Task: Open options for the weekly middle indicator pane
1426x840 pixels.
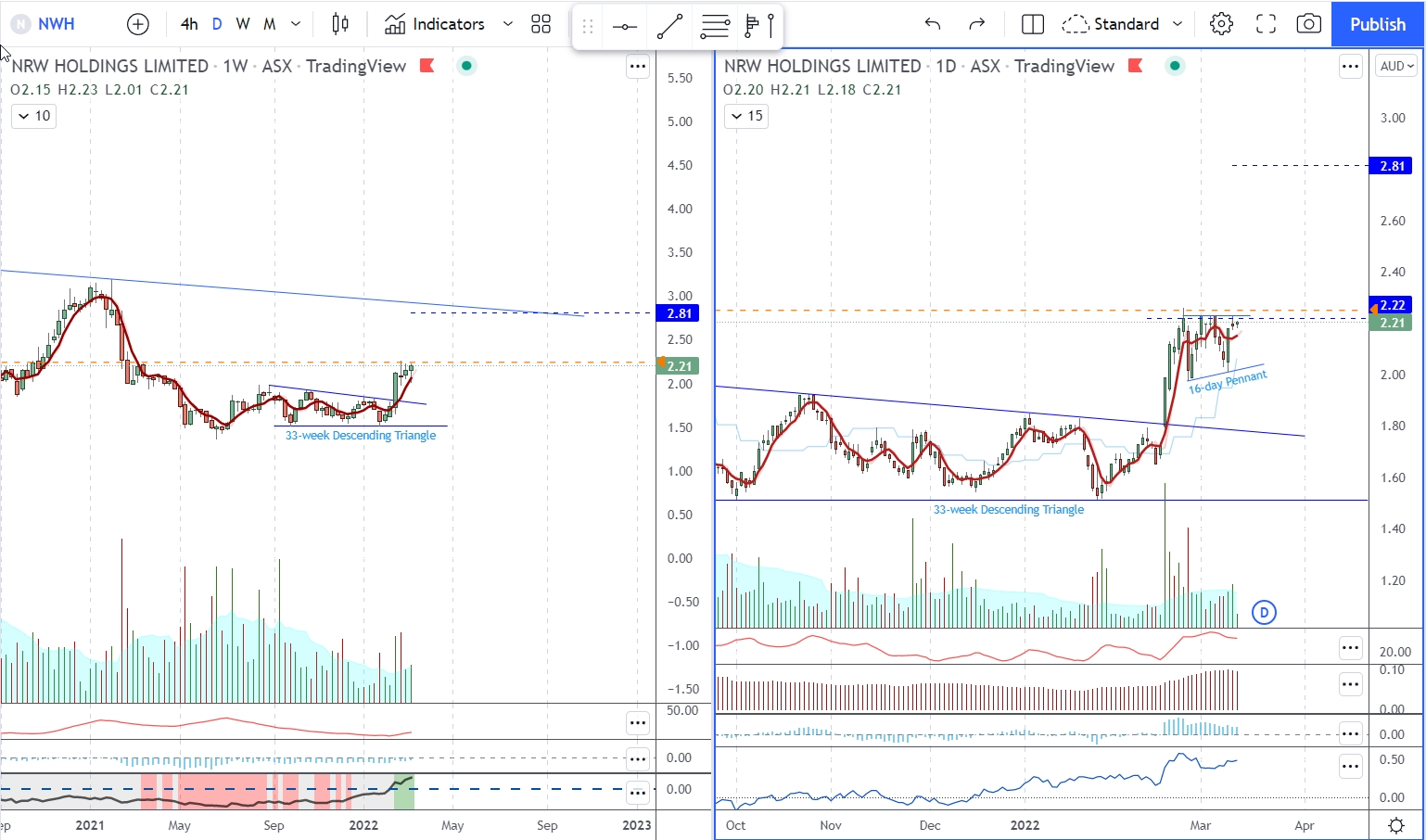Action: 638,759
